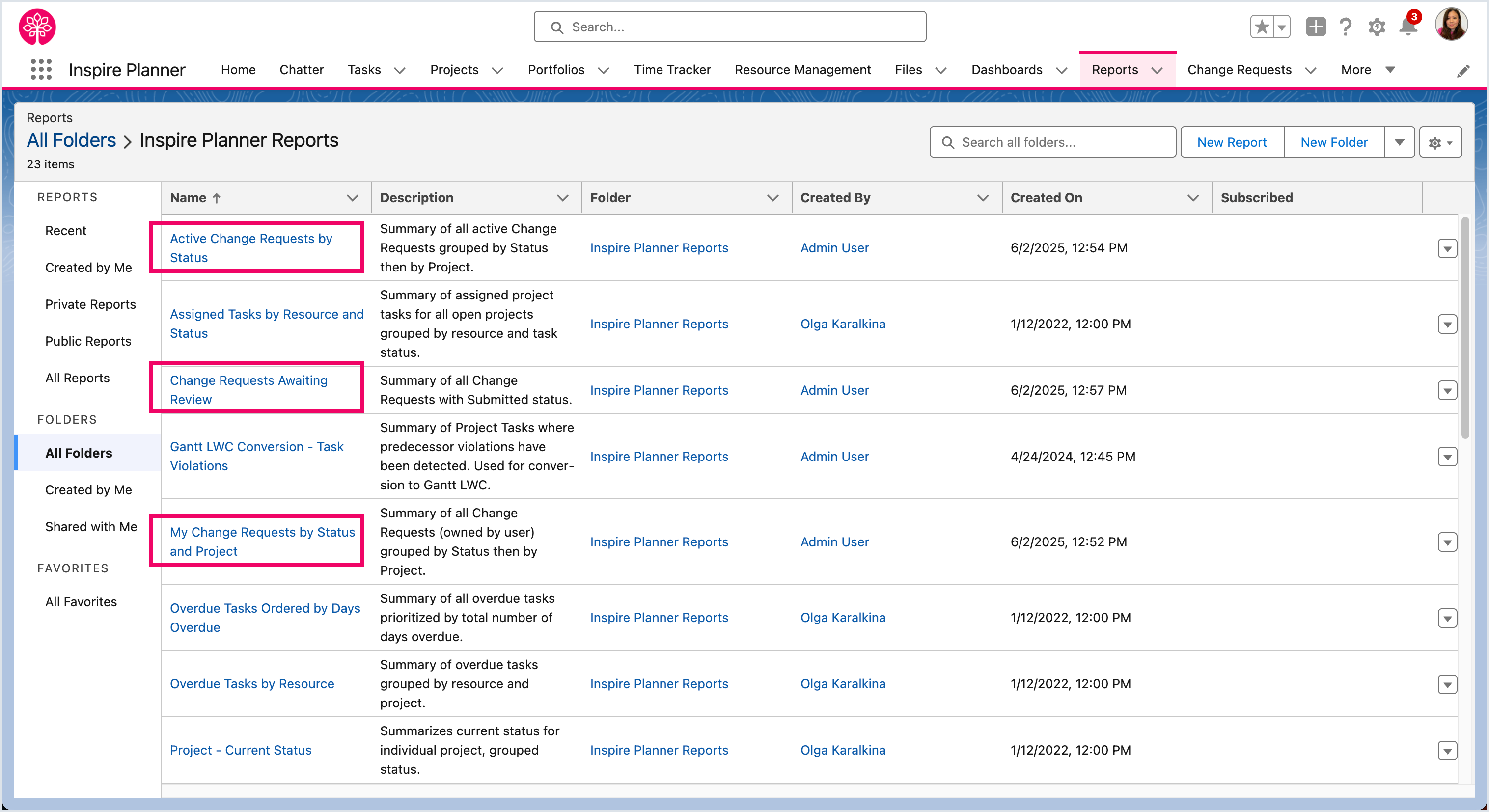Click the global Search field
The height and width of the screenshot is (812, 1489).
pyautogui.click(x=729, y=27)
